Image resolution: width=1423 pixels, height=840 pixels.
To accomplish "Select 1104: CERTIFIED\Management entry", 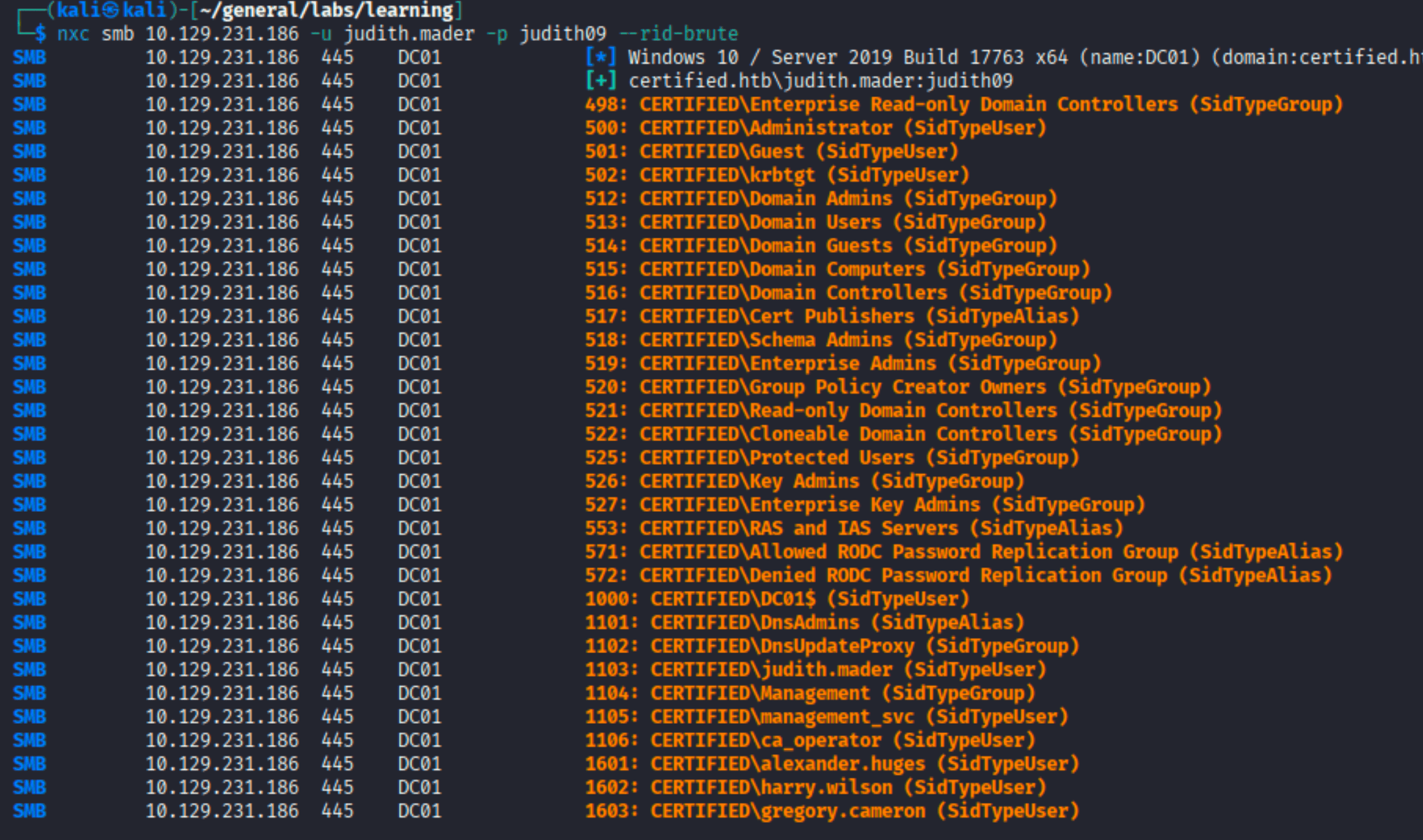I will (810, 693).
